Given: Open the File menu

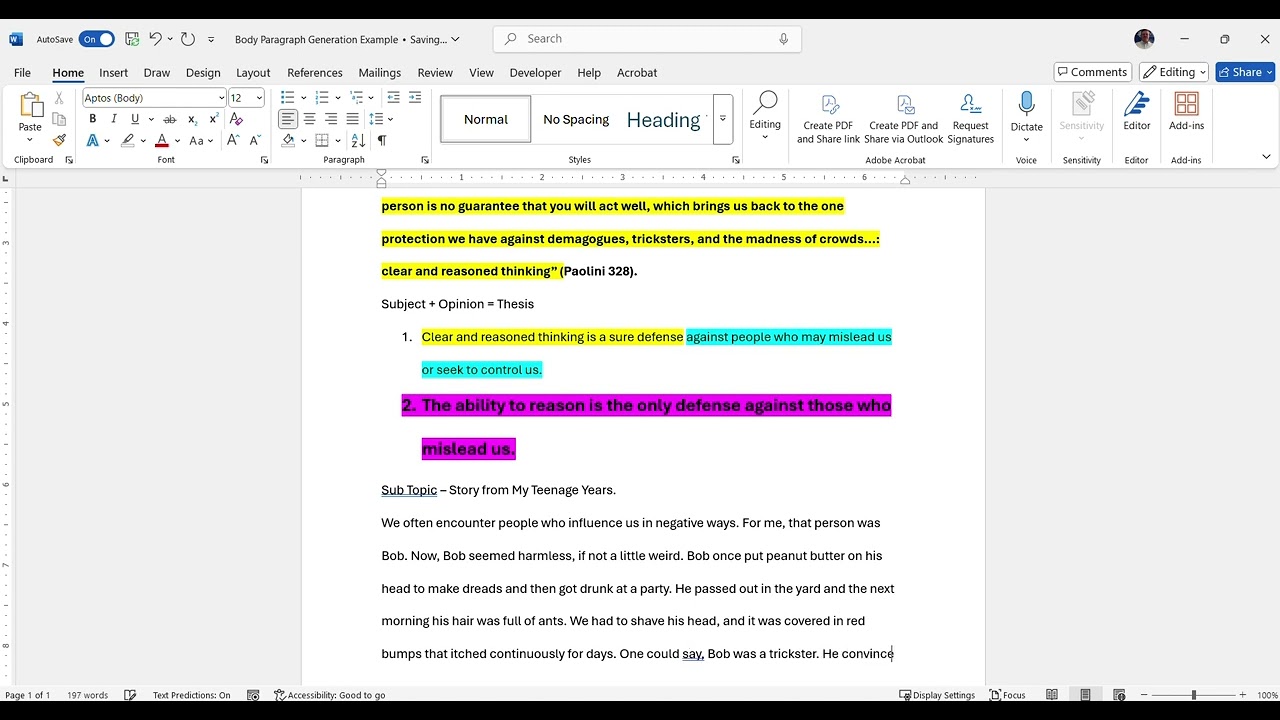Looking at the screenshot, I should 22,73.
